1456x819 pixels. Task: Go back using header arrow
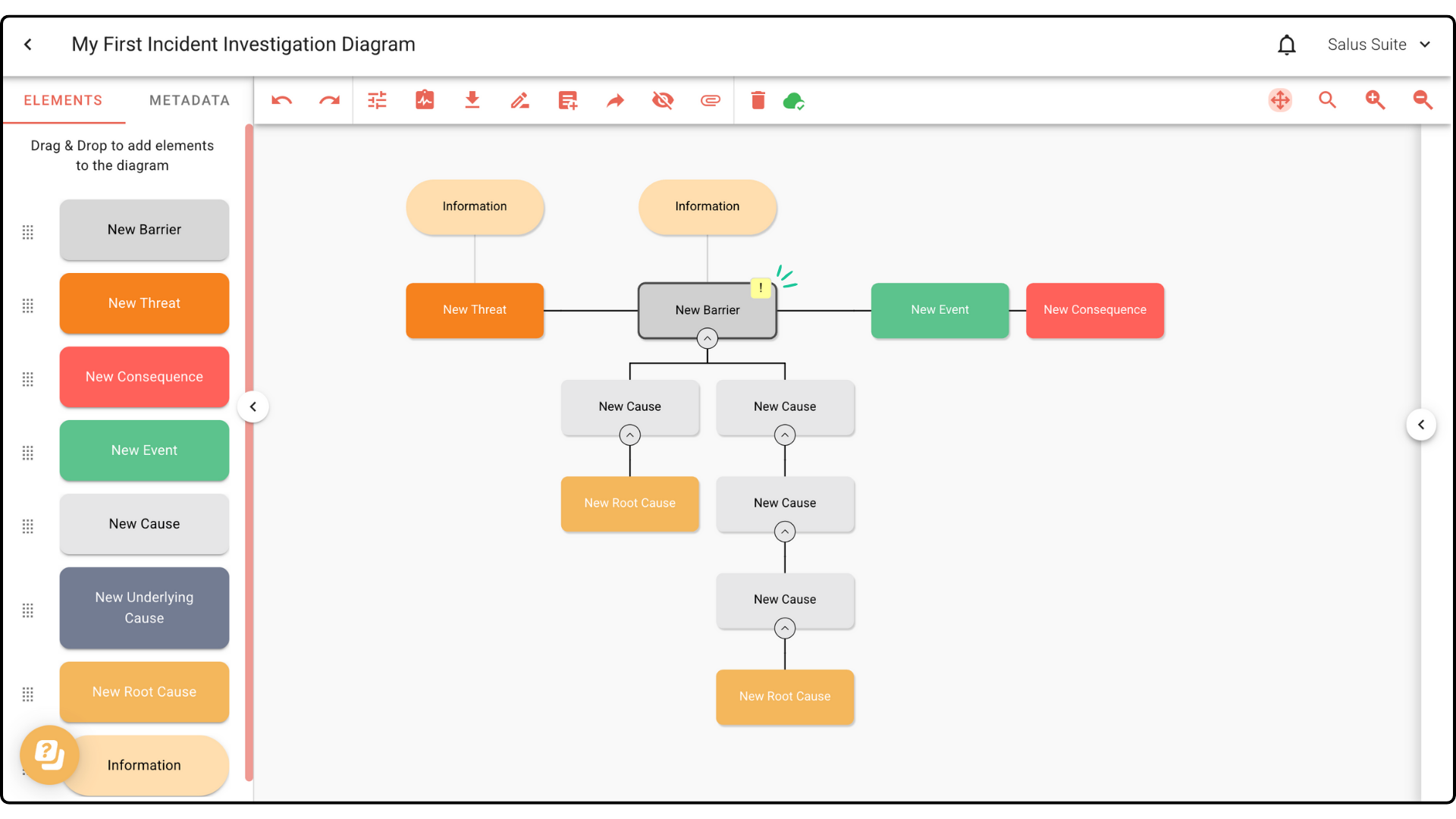point(28,45)
